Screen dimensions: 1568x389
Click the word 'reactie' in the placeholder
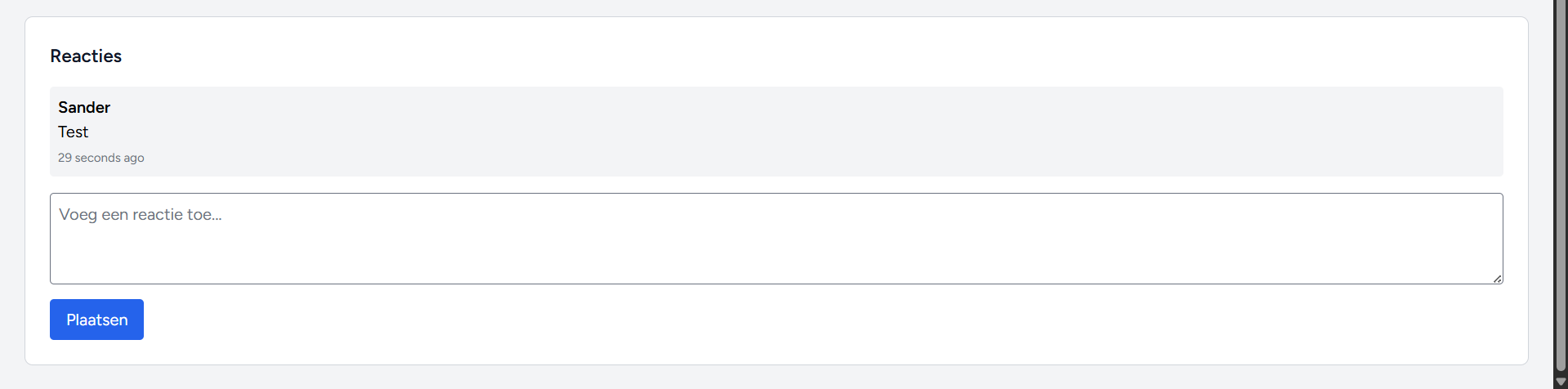[x=158, y=215]
